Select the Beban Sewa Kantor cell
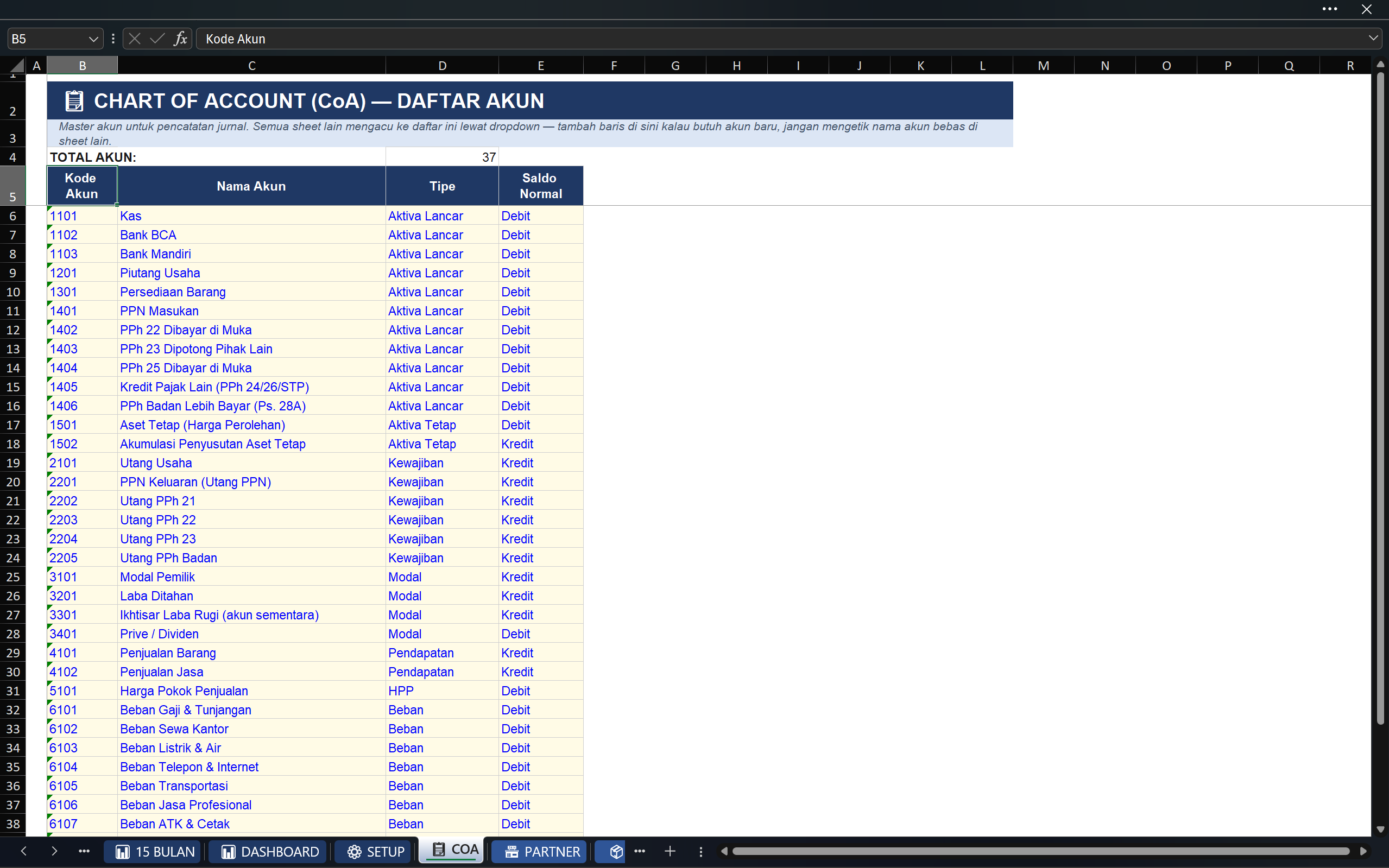Image resolution: width=1389 pixels, height=868 pixels. tap(251, 728)
